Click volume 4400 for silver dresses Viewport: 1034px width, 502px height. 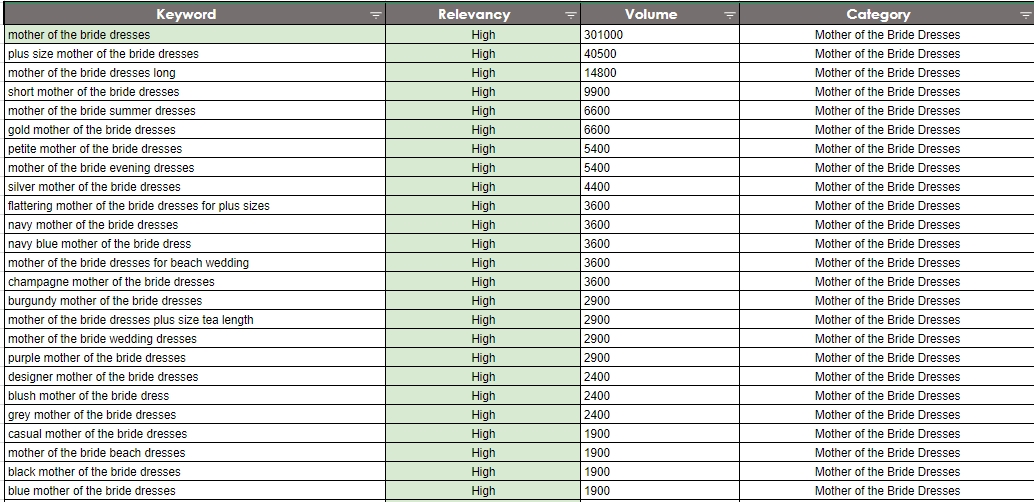pos(660,187)
